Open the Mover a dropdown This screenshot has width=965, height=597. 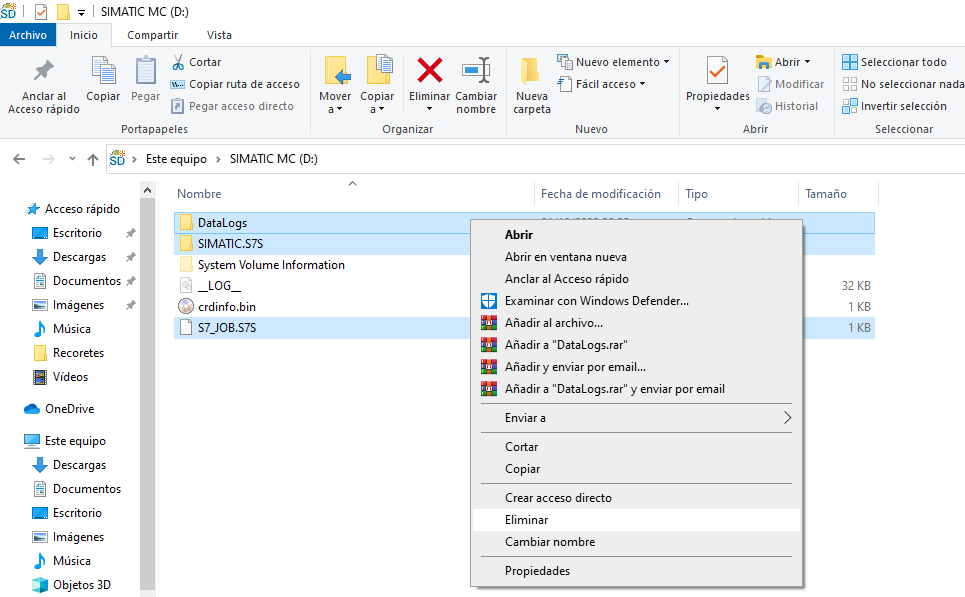point(335,85)
